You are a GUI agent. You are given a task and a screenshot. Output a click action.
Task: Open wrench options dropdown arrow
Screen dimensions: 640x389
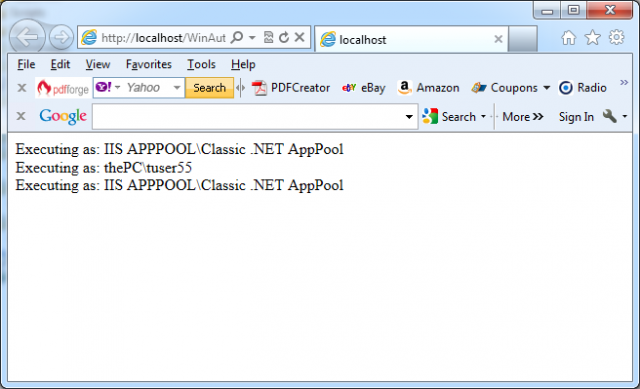[624, 117]
